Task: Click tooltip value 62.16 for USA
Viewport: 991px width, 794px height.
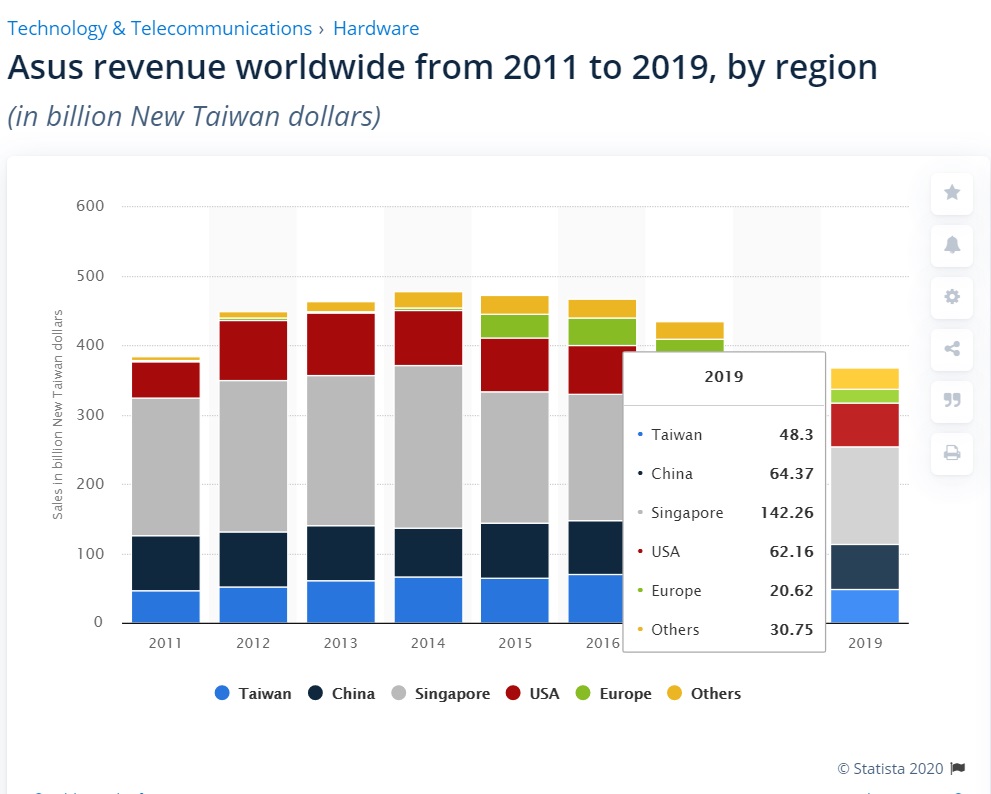Action: coord(791,552)
